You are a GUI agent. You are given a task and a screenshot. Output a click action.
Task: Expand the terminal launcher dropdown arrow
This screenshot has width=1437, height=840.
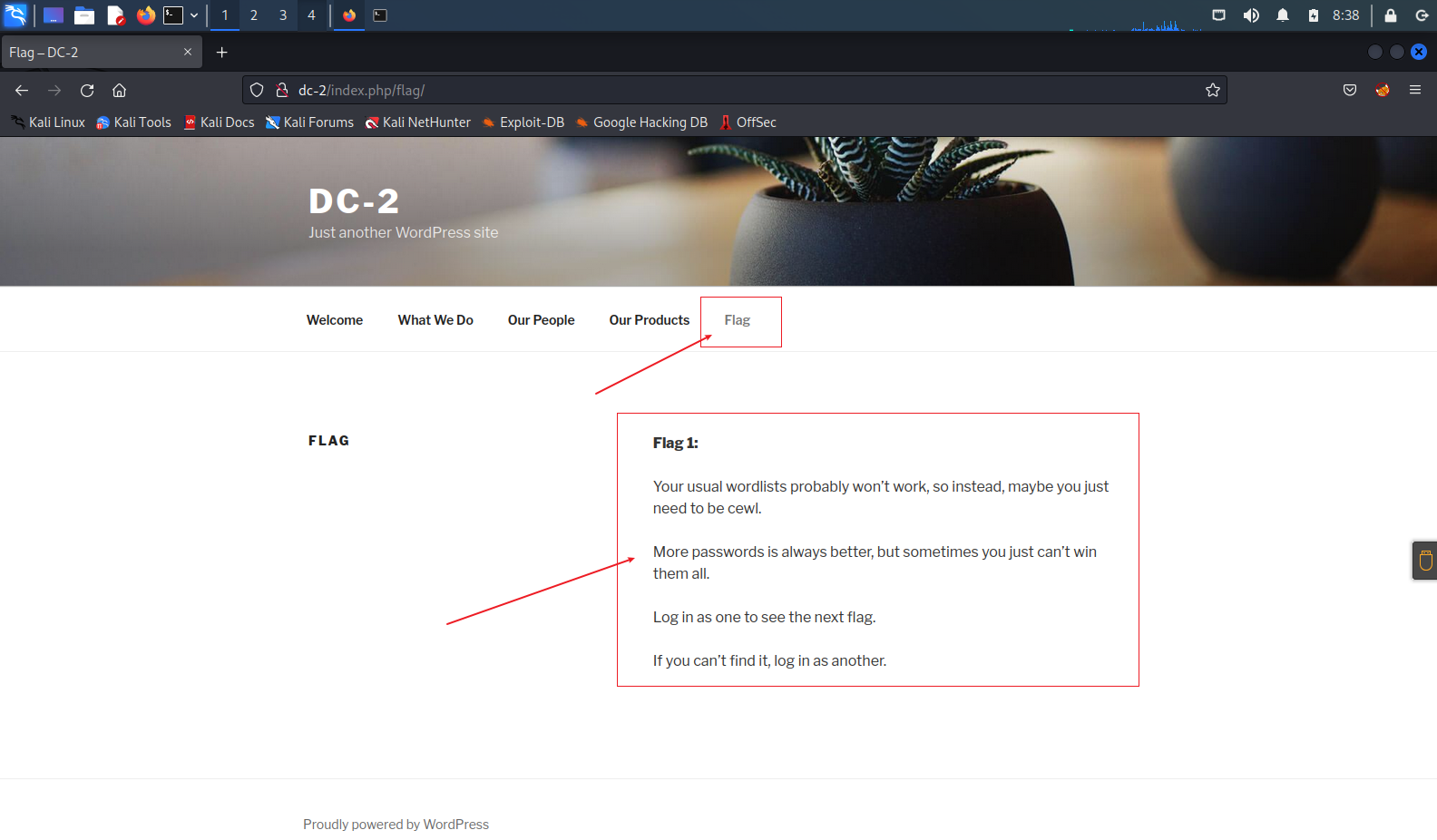(x=194, y=15)
